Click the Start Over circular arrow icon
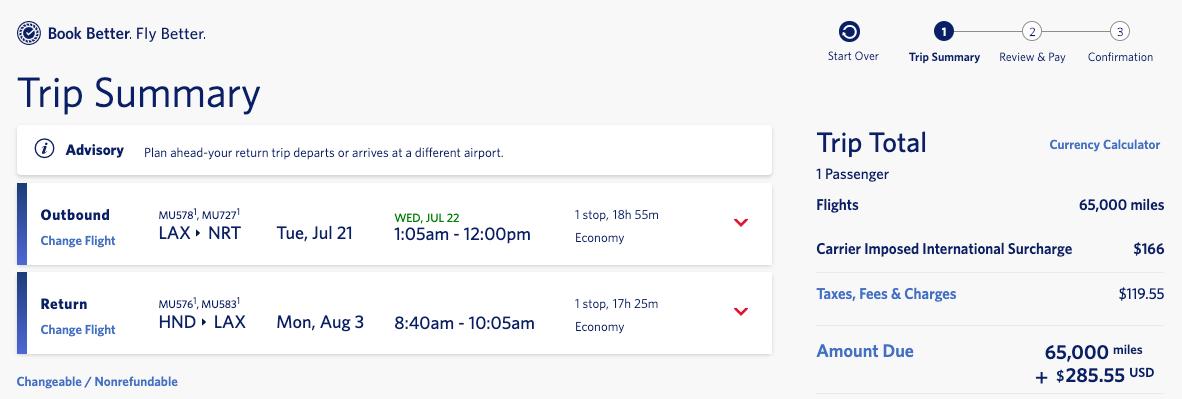 pyautogui.click(x=850, y=32)
